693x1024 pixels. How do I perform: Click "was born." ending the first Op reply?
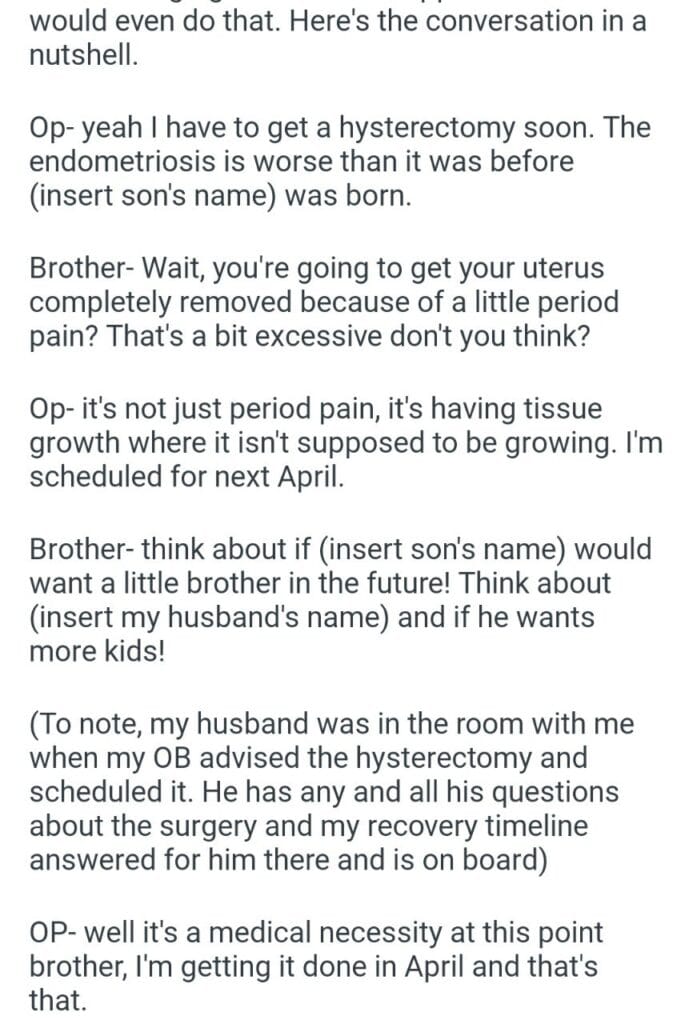point(348,195)
